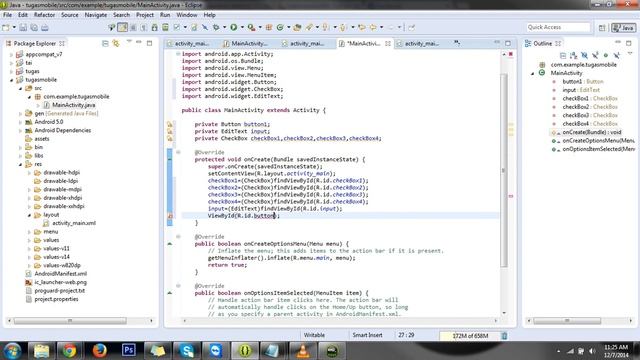Collapse the onCreate method fold marker
This screenshot has width=640, height=360.
point(178,152)
